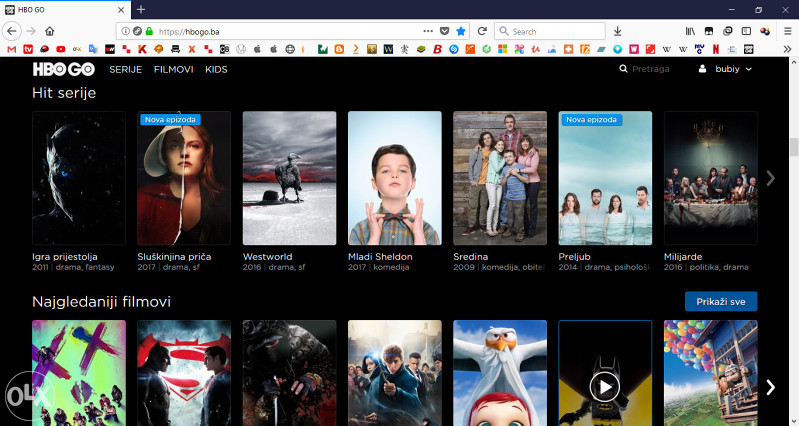Viewport: 799px width, 426px height.
Task: Open the Blogger orange bookmark icon
Action: click(x=339, y=49)
